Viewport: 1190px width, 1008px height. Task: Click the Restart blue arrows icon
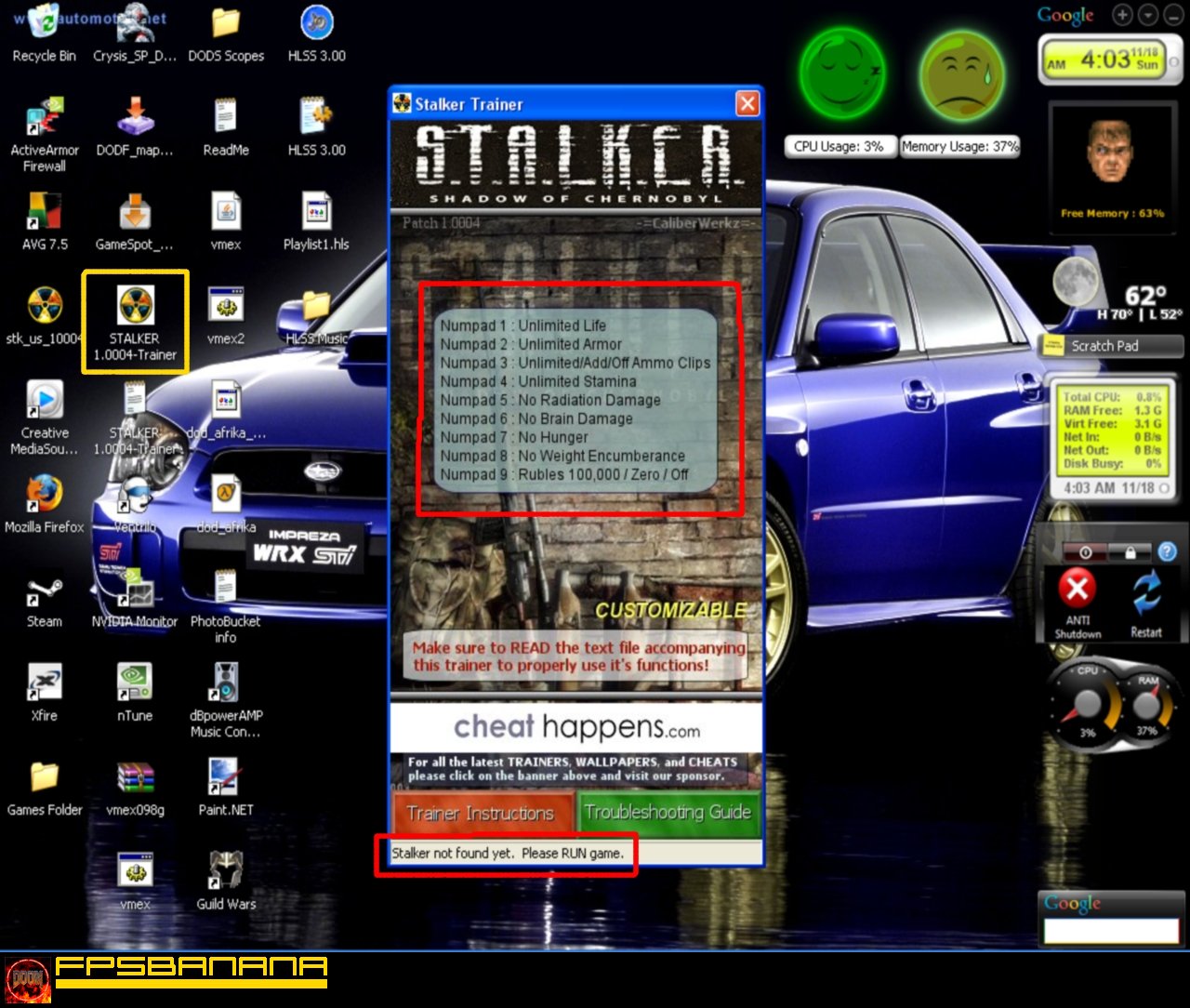click(1146, 592)
